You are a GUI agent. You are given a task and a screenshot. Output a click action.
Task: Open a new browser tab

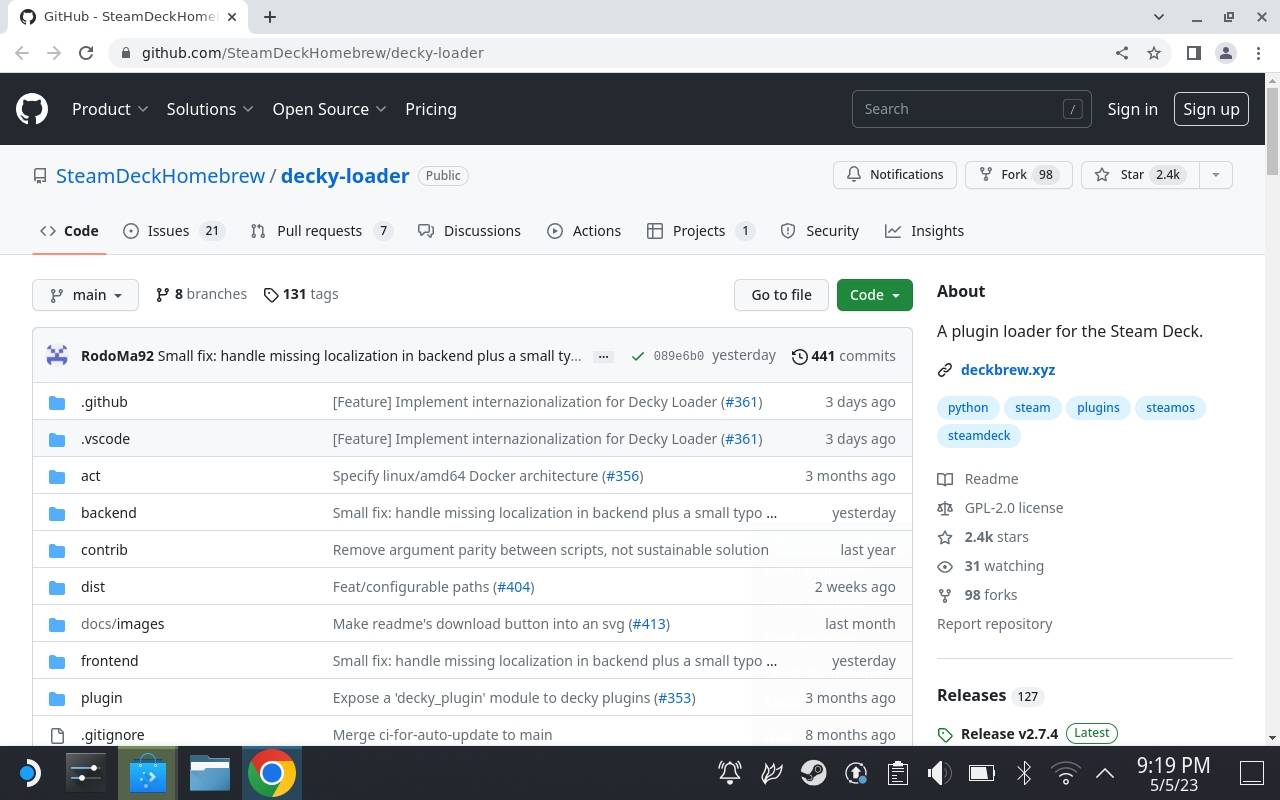pos(270,16)
